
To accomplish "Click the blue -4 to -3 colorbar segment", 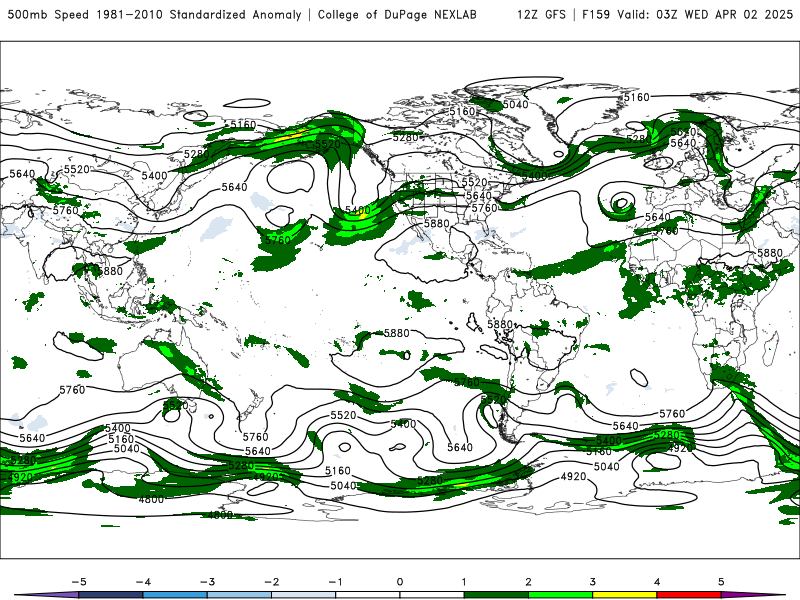I will tap(175, 595).
